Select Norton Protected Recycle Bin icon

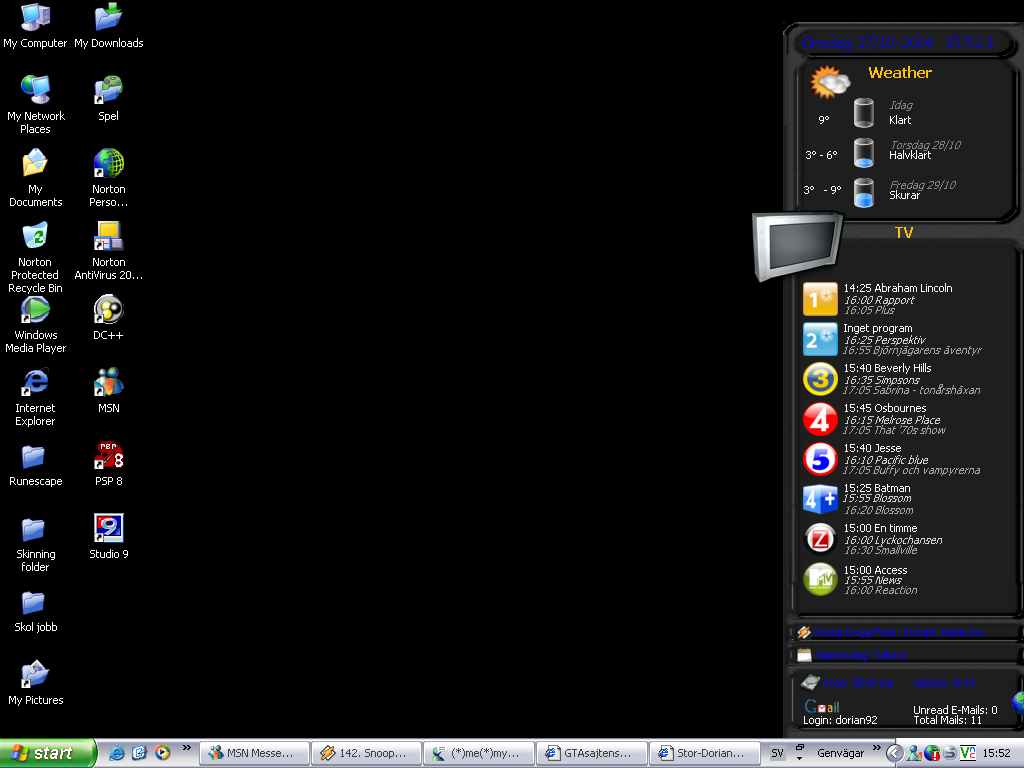(35, 257)
